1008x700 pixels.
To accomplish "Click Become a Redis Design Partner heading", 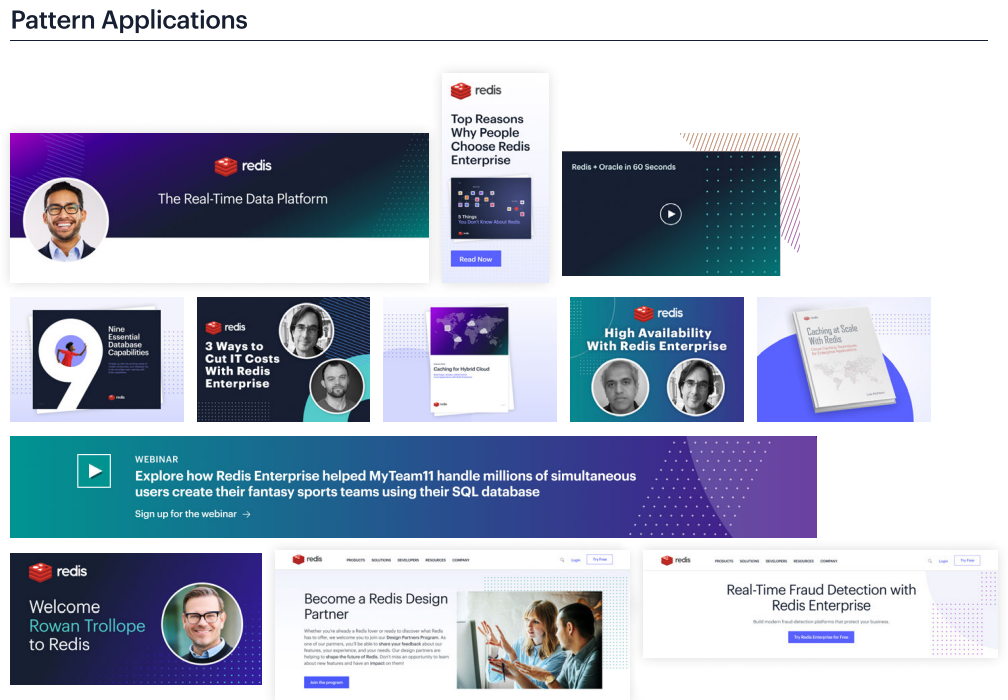I will coord(376,606).
